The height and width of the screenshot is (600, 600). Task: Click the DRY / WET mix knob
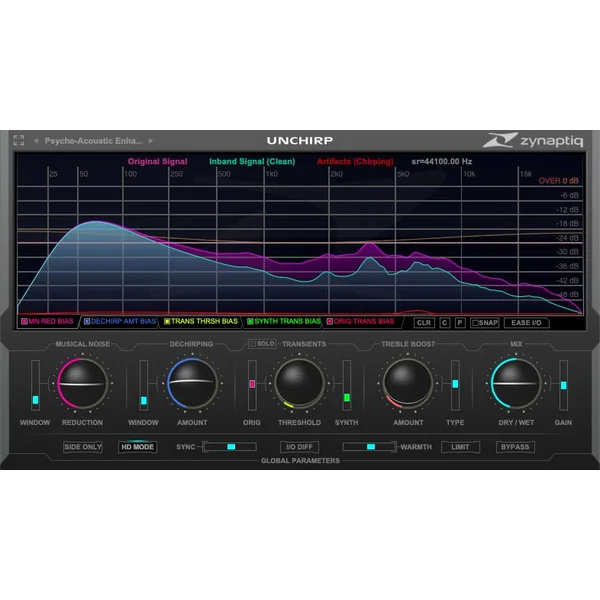tap(516, 383)
